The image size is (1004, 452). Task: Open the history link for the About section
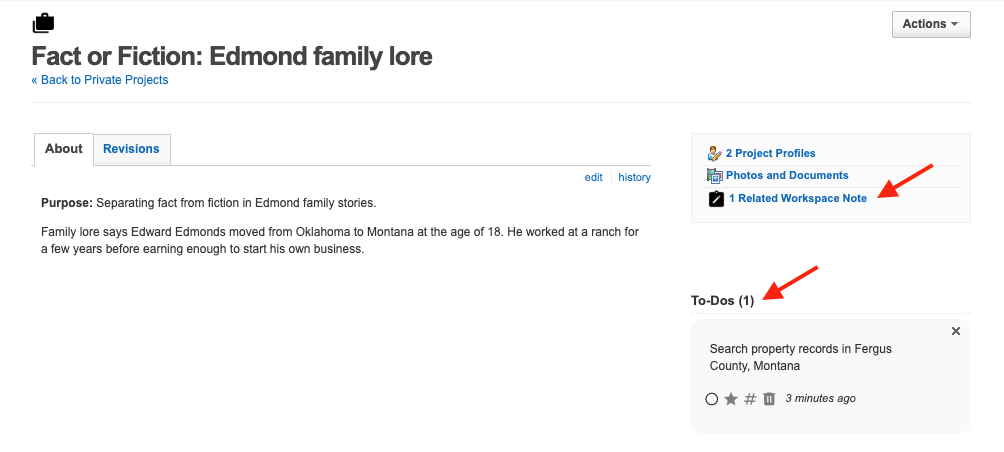pos(634,177)
